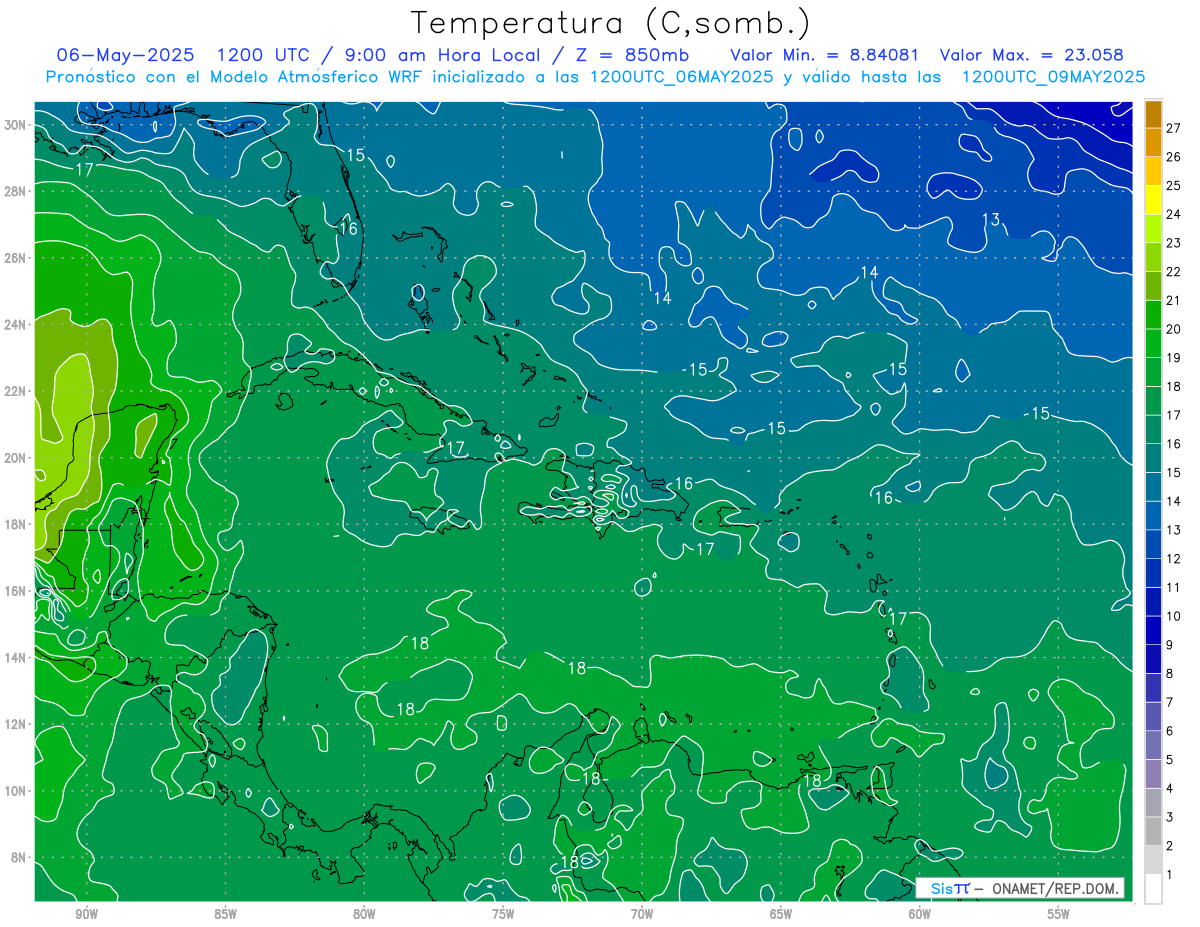
Task: Click the valid-until time '1200UTC_09MAY2025'
Action: click(x=1053, y=77)
